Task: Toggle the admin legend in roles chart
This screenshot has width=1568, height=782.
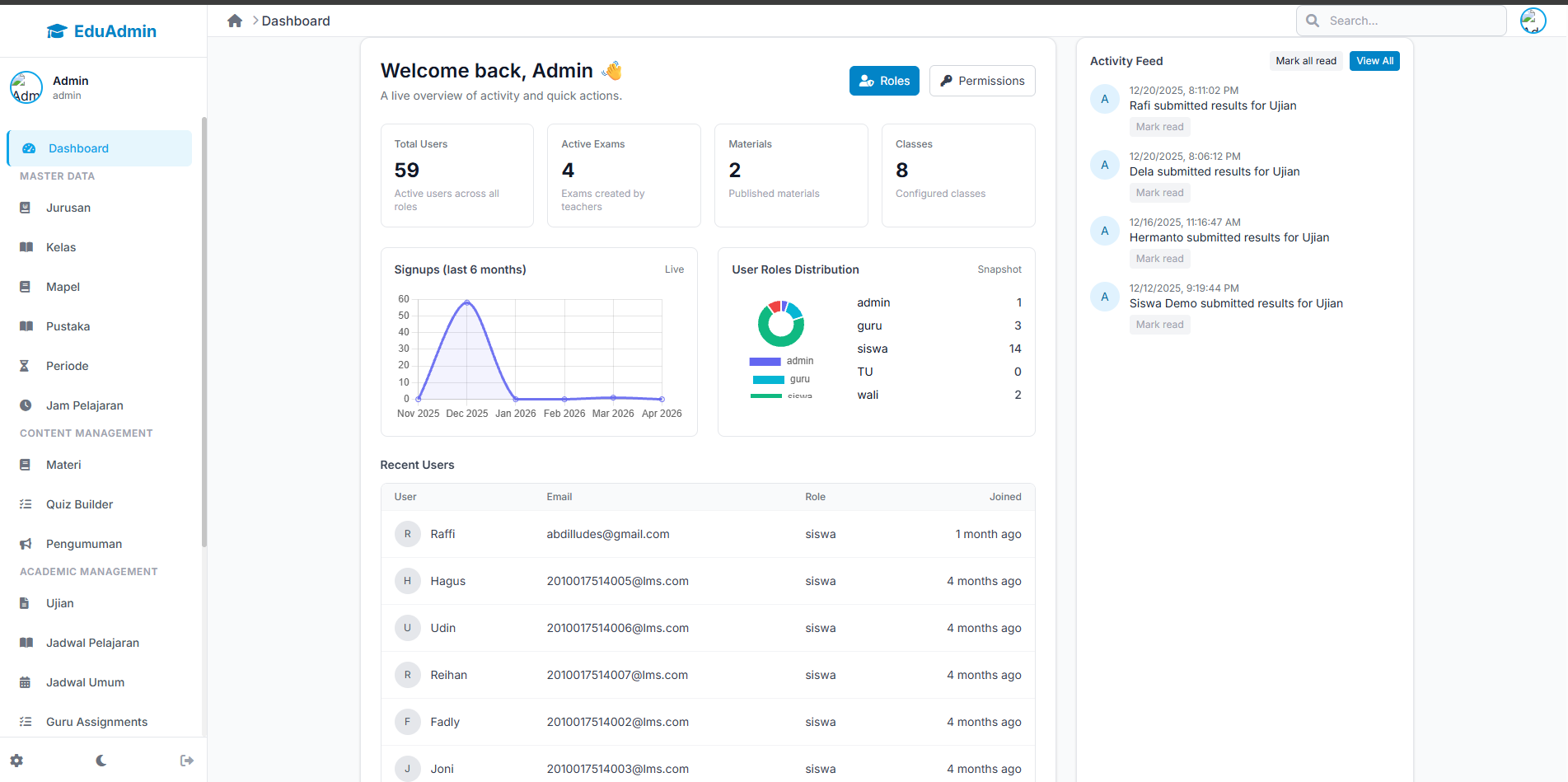Action: pos(781,361)
